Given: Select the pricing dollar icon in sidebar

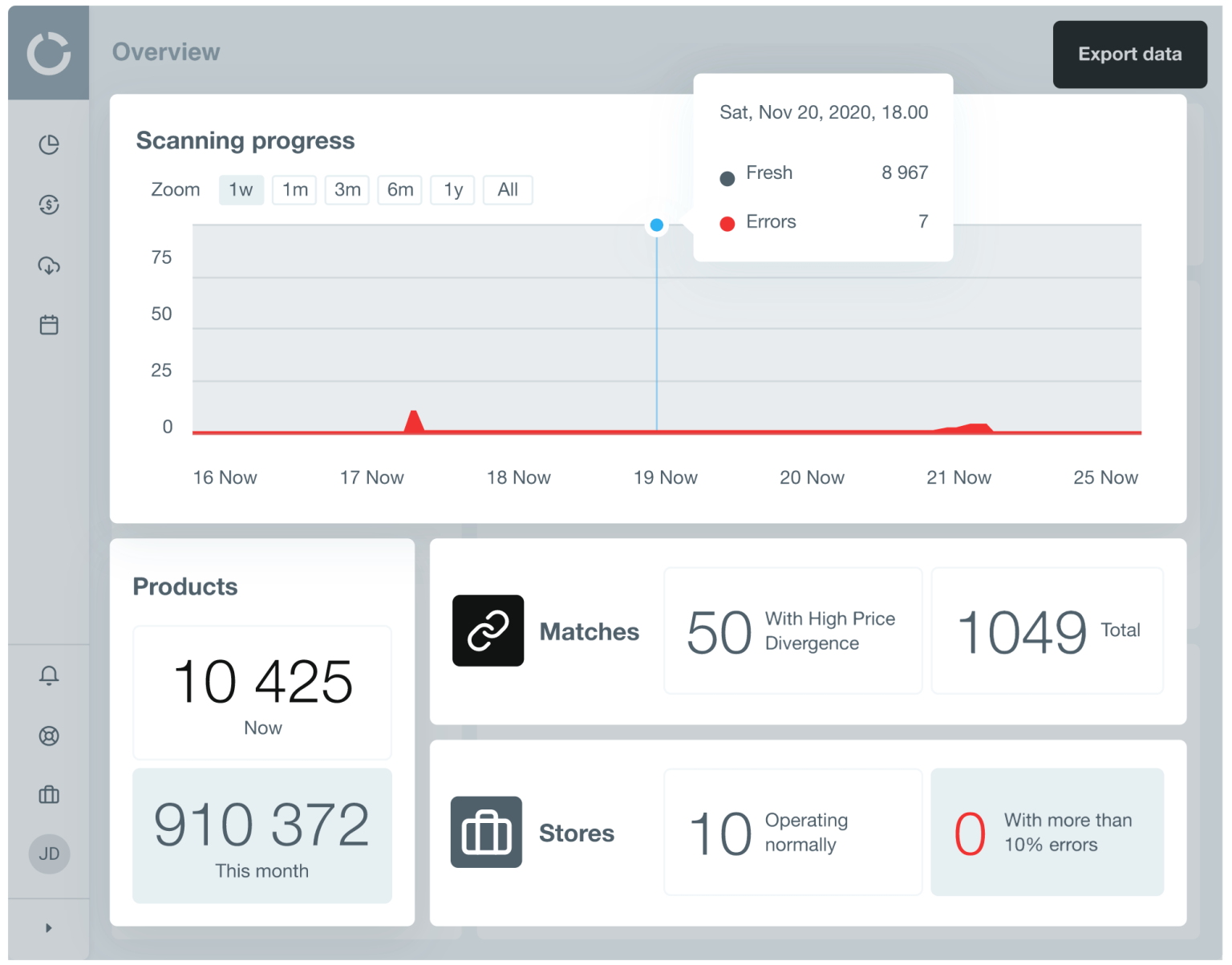Looking at the screenshot, I should [x=49, y=205].
